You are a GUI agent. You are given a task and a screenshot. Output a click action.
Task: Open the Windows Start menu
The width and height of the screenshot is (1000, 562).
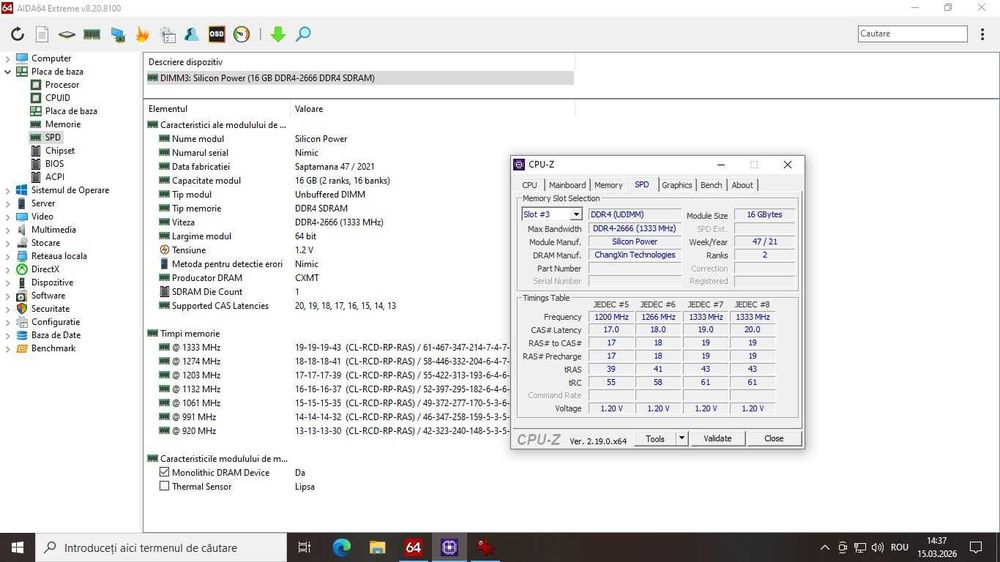point(17,547)
